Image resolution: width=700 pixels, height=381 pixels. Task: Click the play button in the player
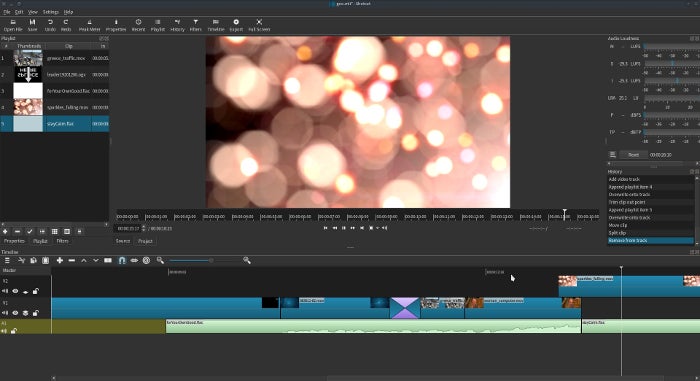pos(343,228)
